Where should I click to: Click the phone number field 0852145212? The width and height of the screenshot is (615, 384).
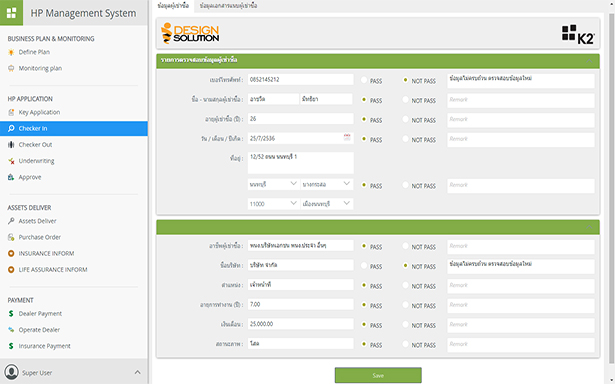(x=300, y=80)
